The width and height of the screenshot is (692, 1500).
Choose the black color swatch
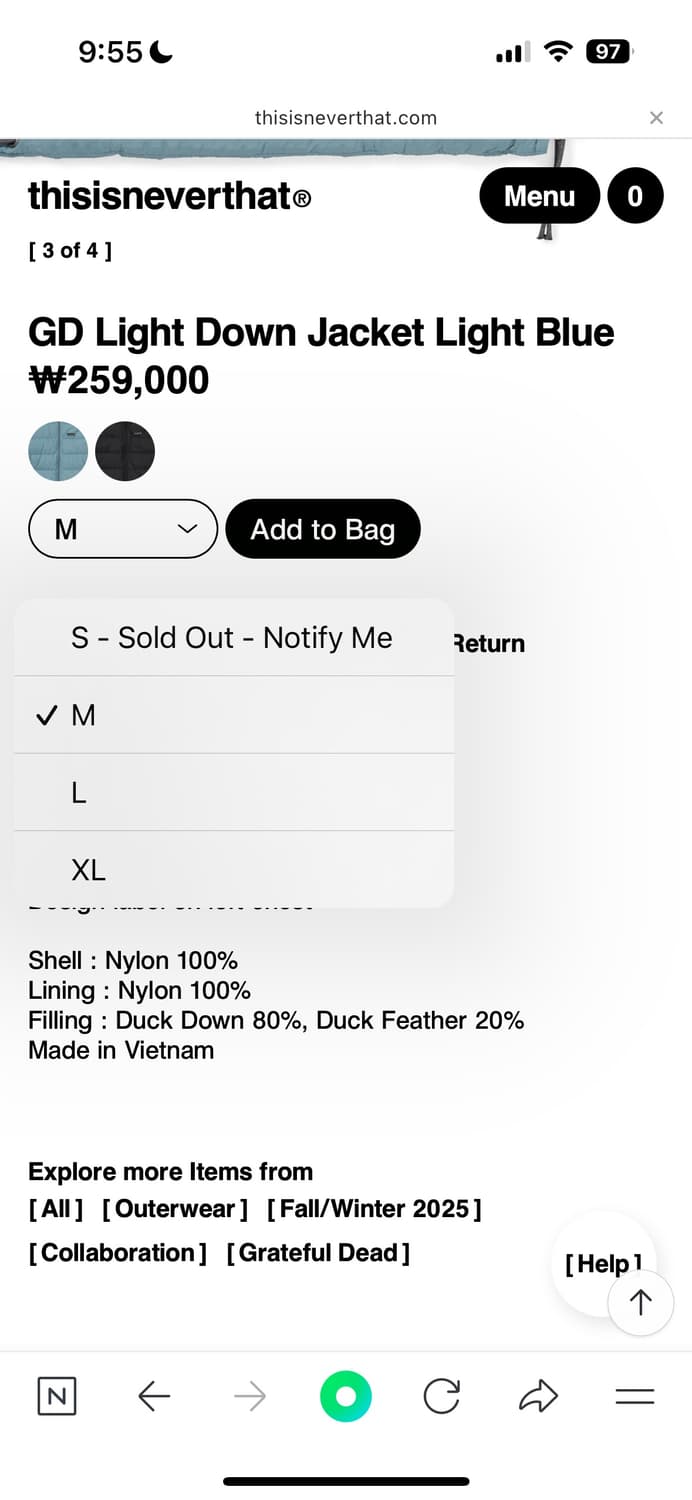(x=125, y=451)
